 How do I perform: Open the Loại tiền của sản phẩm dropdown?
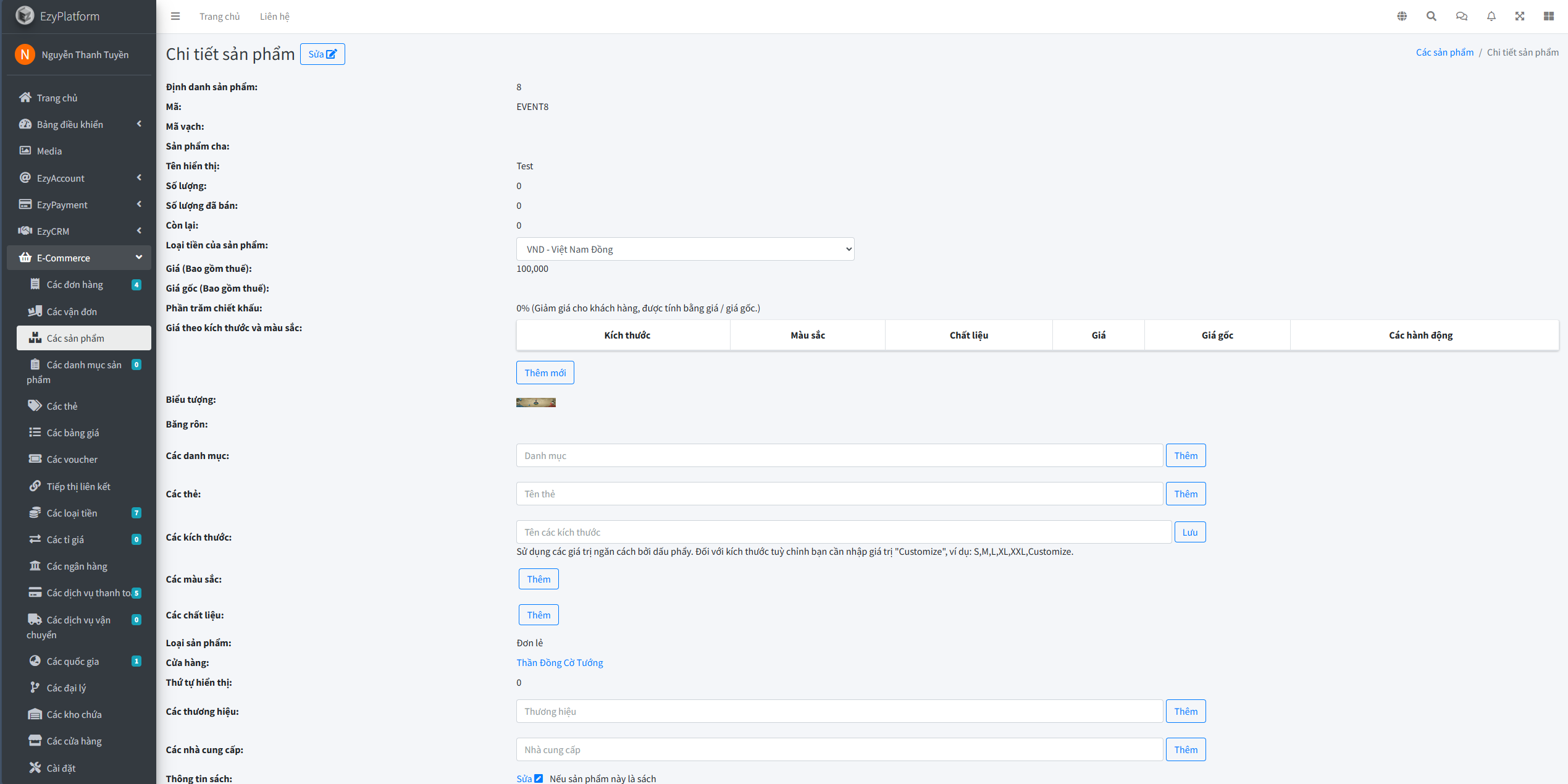click(x=685, y=249)
